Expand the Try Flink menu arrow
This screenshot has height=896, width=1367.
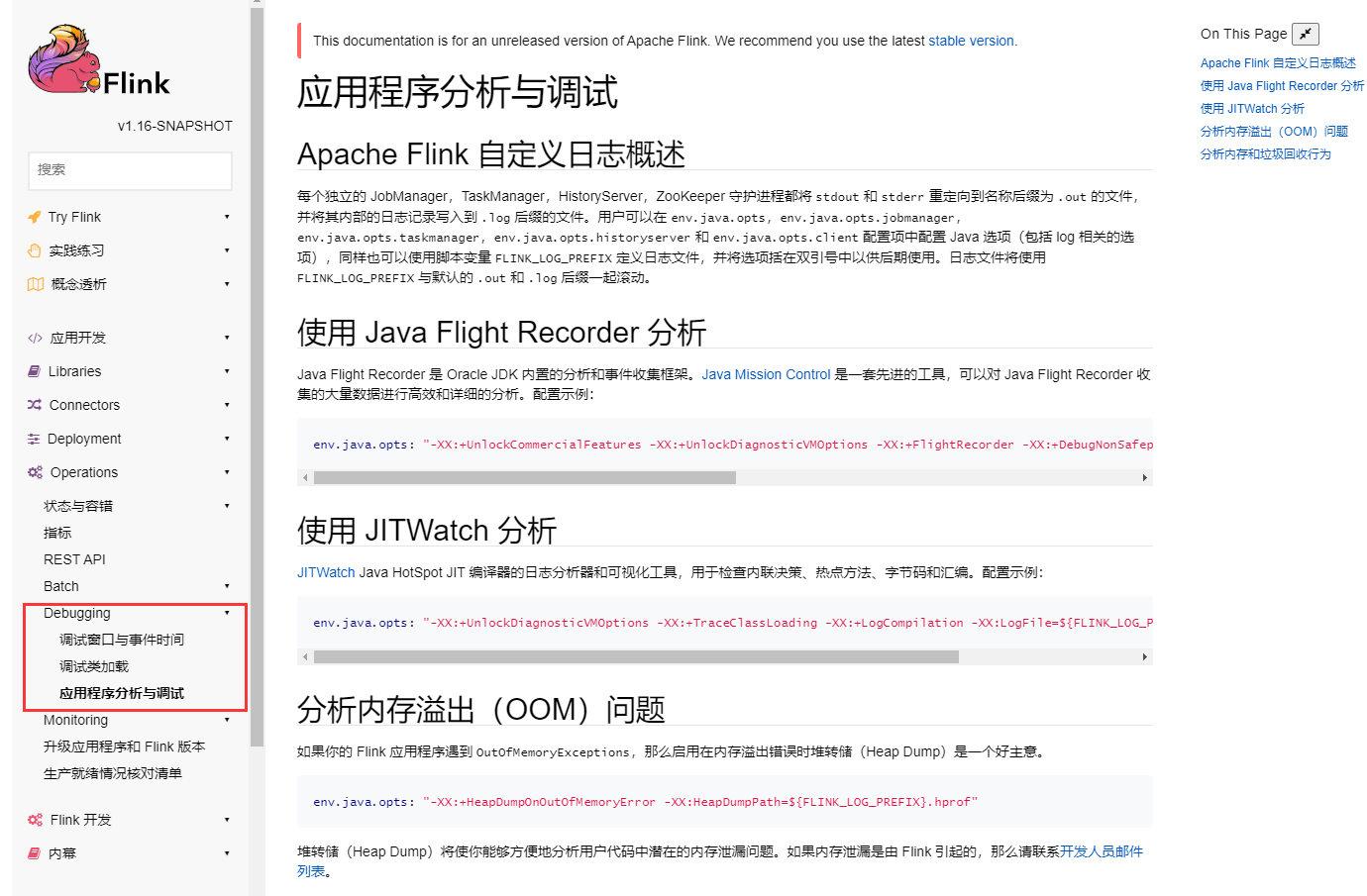[227, 217]
